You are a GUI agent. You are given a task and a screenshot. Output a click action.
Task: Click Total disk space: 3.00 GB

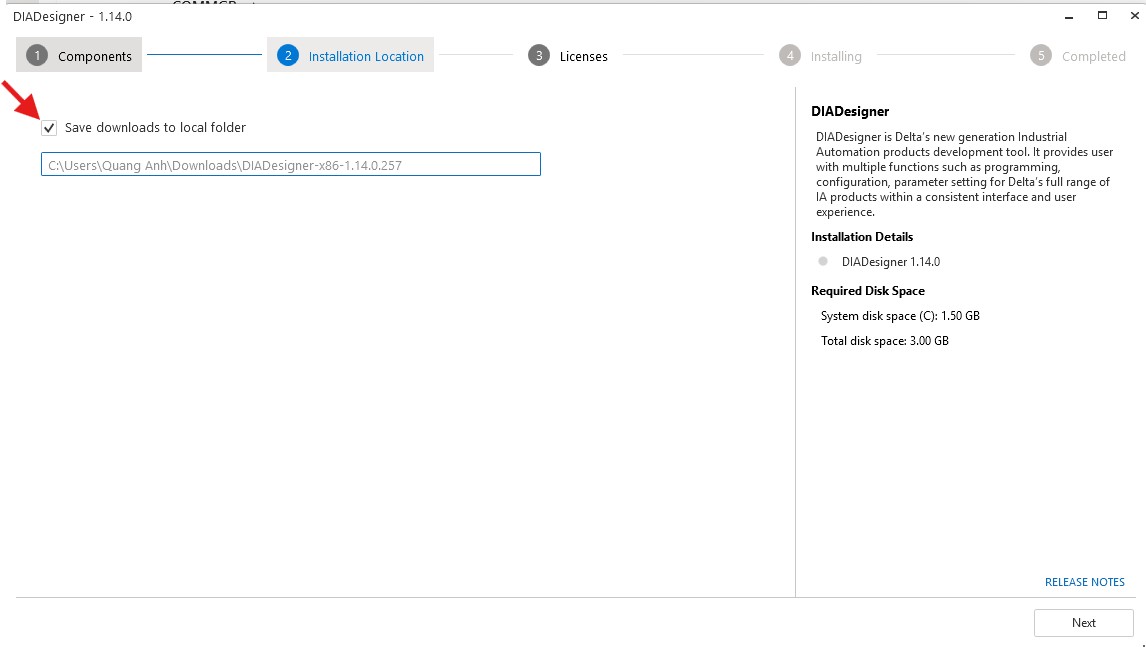[884, 340]
